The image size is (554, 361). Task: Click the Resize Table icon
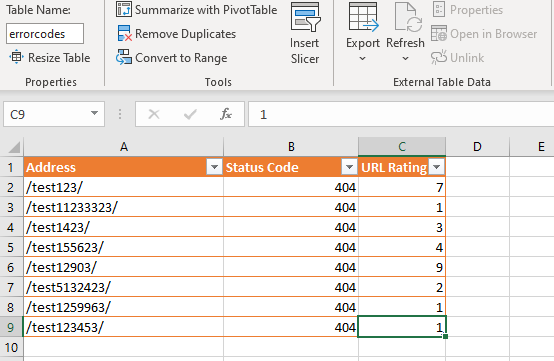click(x=16, y=57)
